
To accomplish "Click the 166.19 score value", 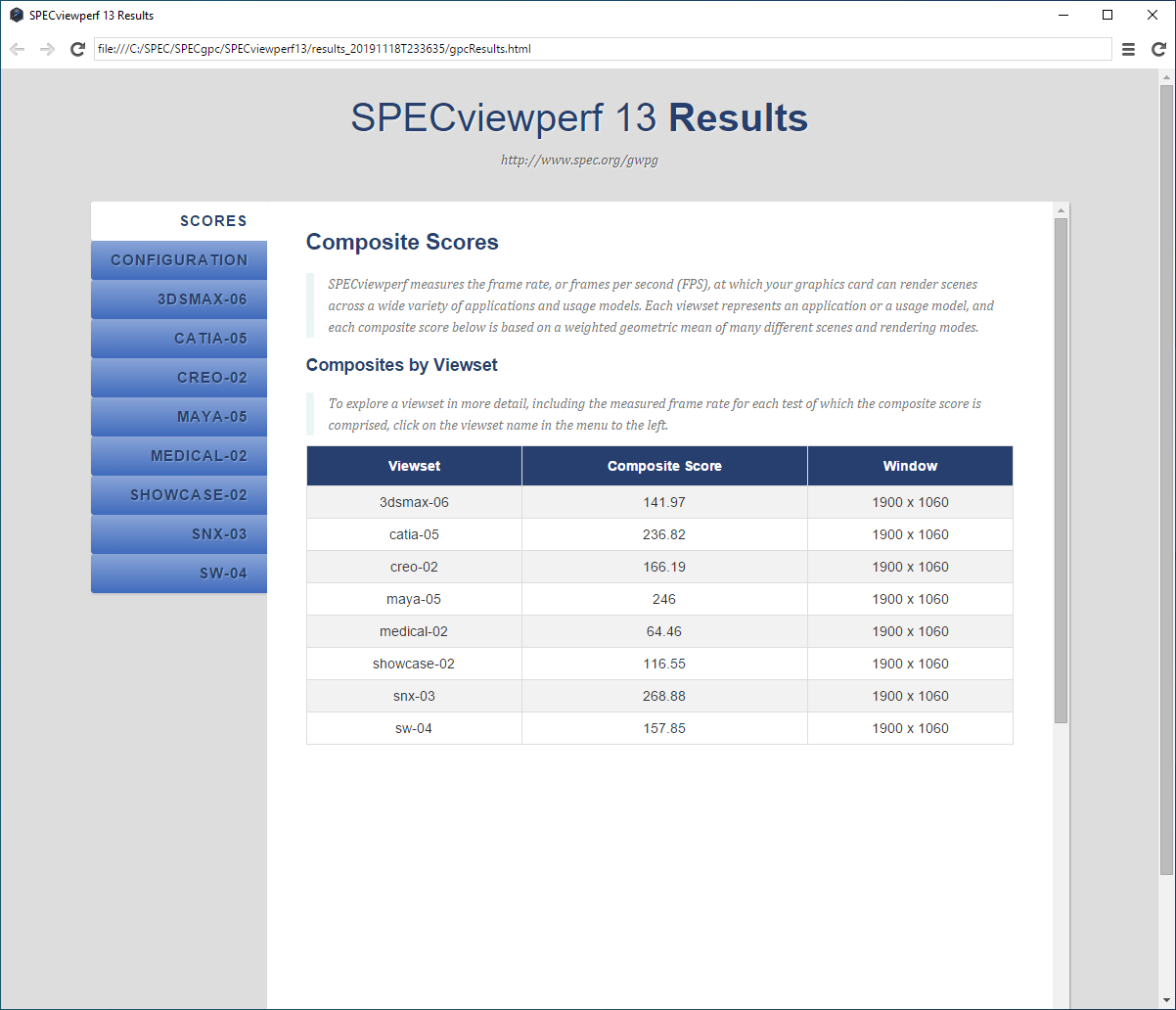I will pyautogui.click(x=665, y=567).
